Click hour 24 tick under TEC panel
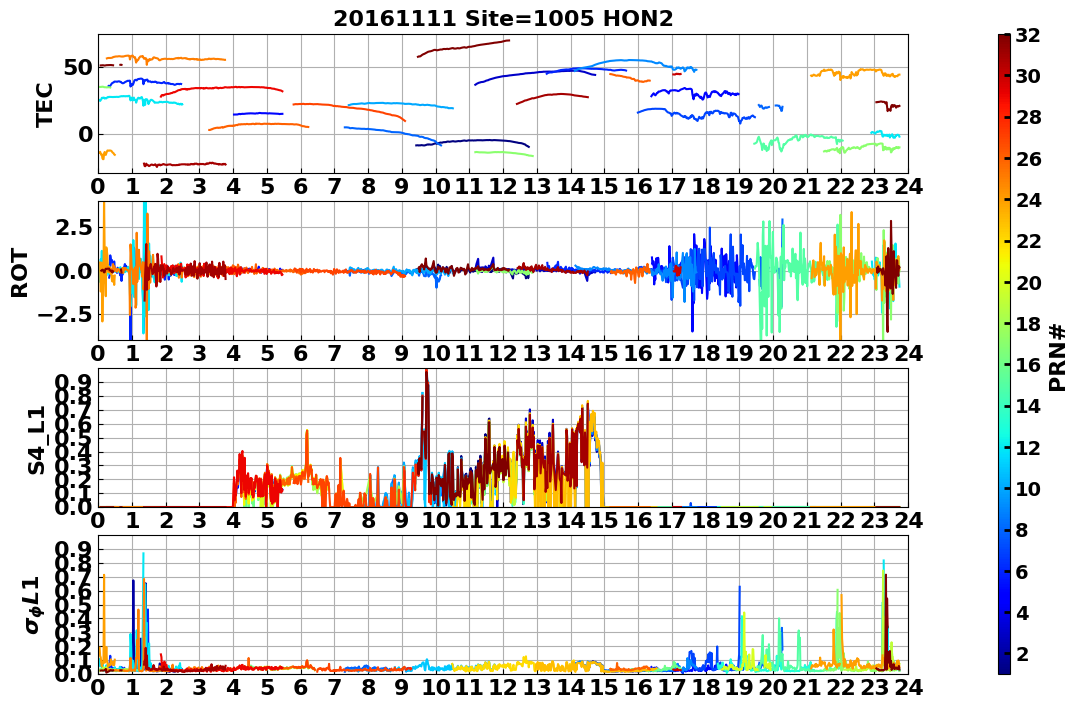This screenshot has height=709, width=1077. pyautogui.click(x=908, y=187)
